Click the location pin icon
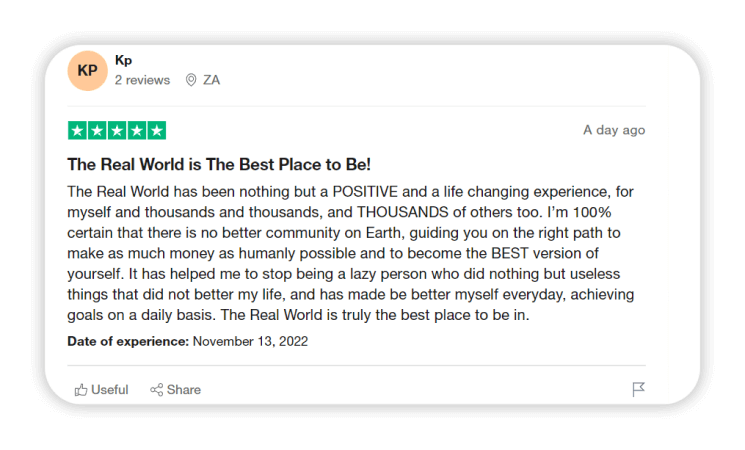This screenshot has height=450, width=745. [191, 80]
